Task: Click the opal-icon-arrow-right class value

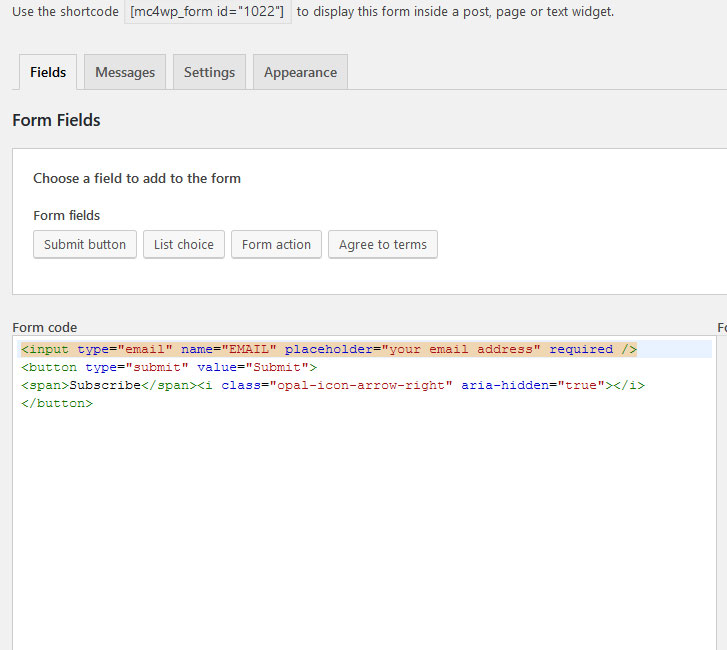Action: [x=360, y=385]
